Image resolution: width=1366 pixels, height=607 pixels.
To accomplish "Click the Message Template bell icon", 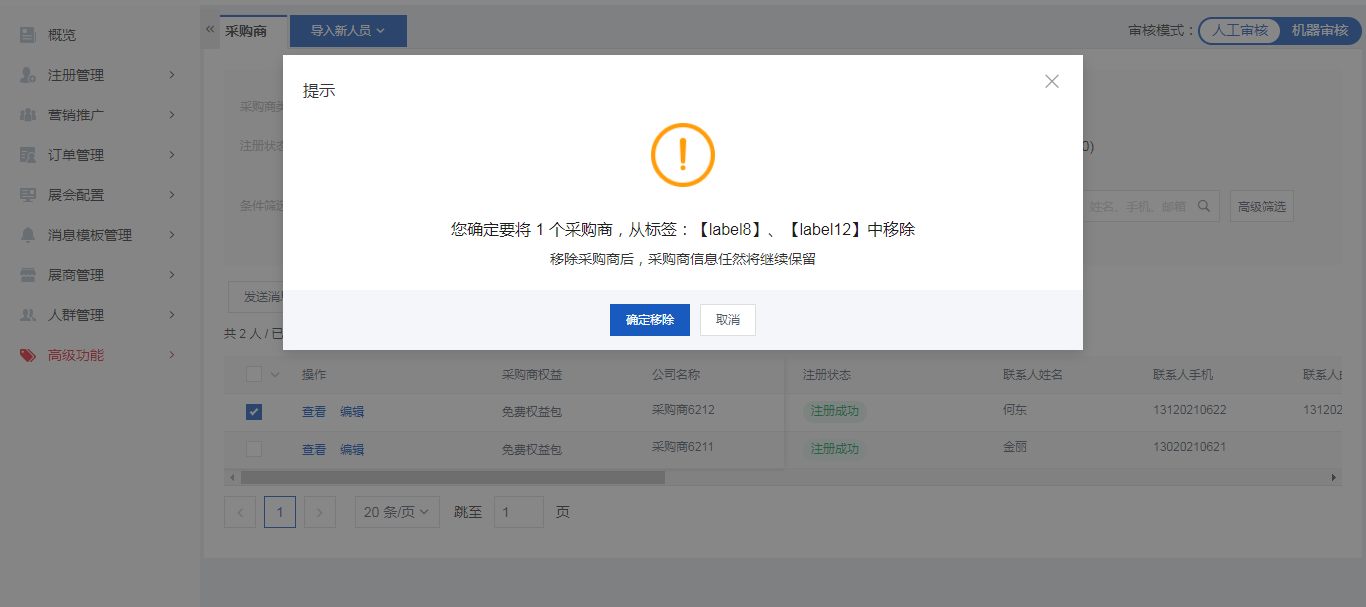I will coord(28,235).
